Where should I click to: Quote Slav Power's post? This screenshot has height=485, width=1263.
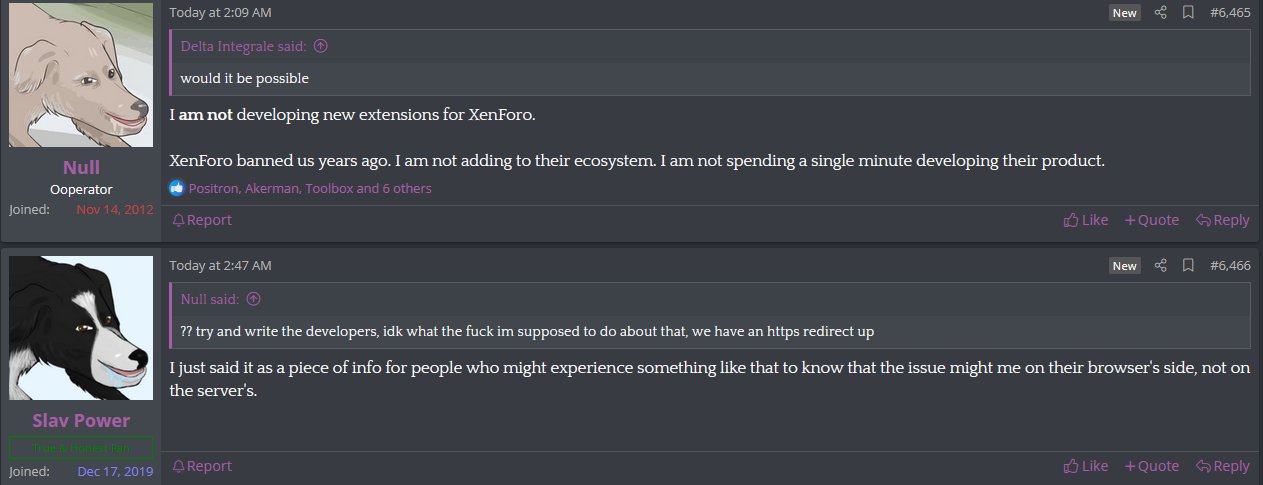point(1152,466)
